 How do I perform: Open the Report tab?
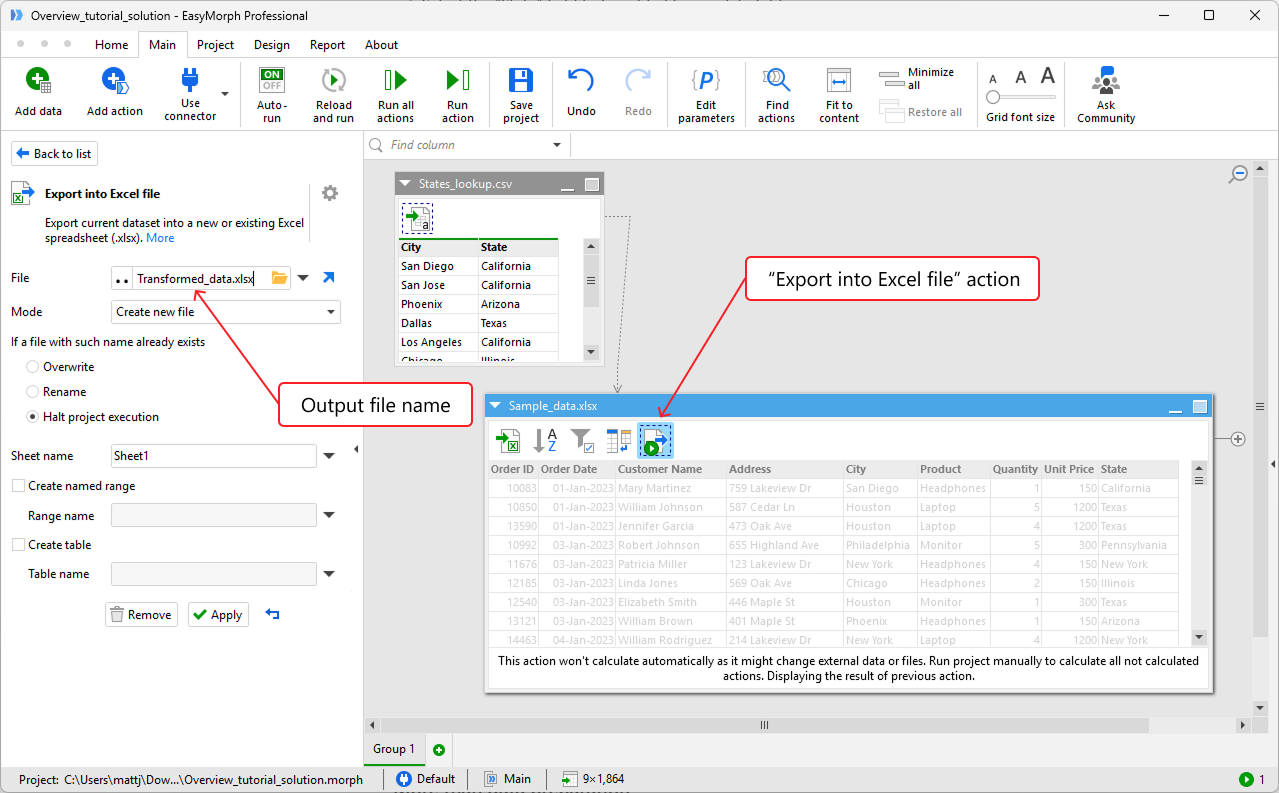click(x=327, y=45)
